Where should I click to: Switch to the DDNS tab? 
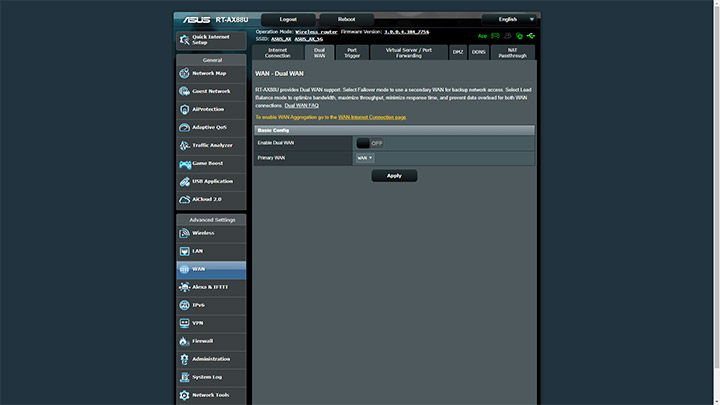478,53
